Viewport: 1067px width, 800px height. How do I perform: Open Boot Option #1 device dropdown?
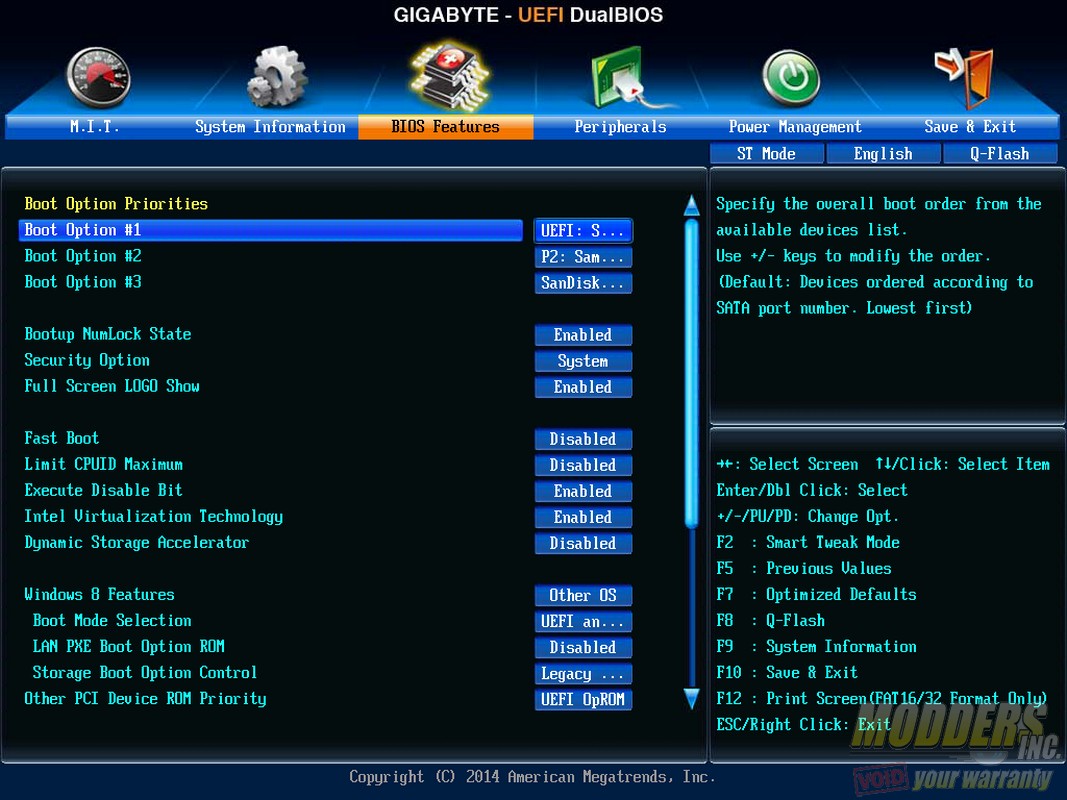(x=583, y=231)
